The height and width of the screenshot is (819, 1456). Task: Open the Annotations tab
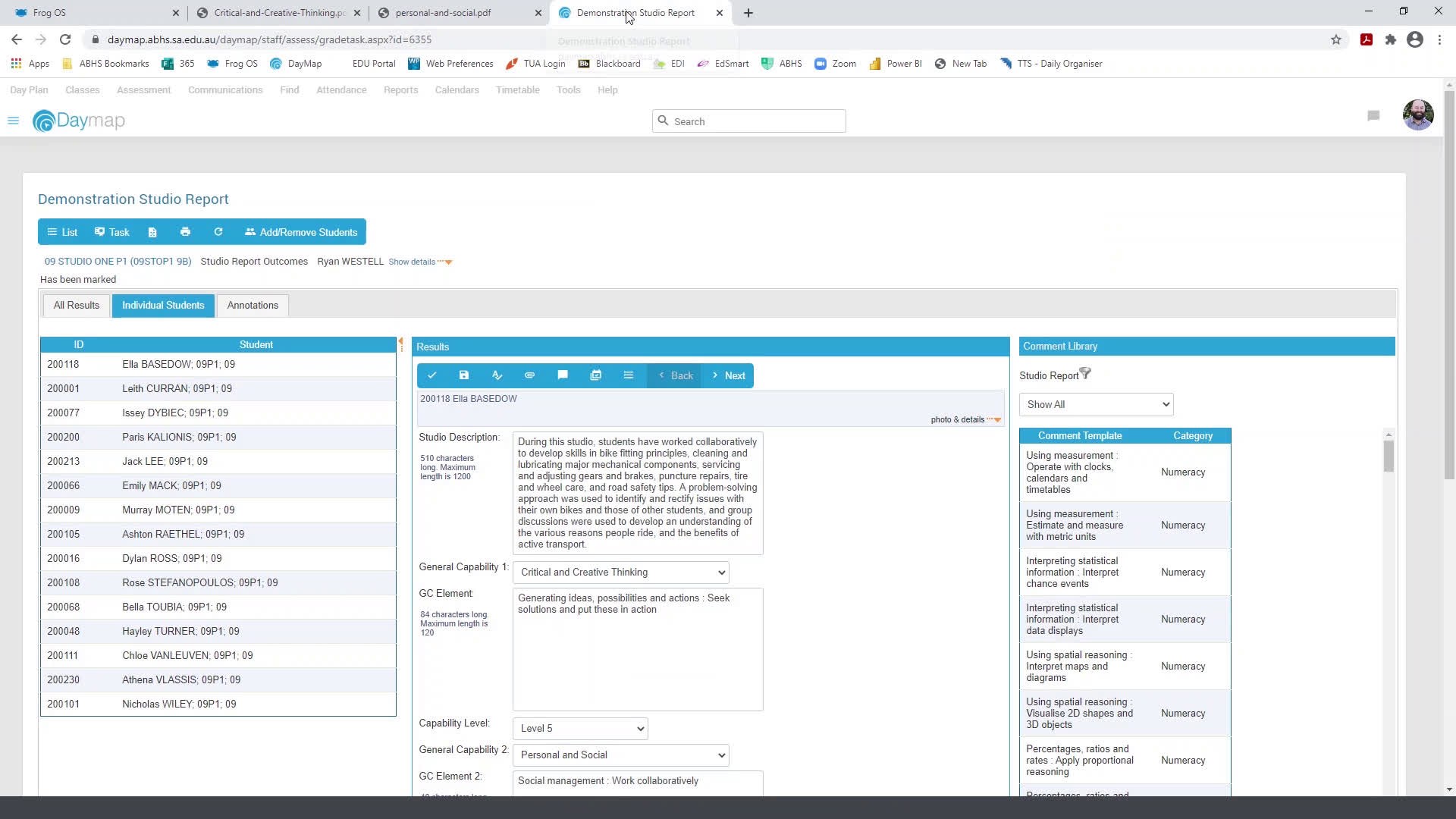253,306
